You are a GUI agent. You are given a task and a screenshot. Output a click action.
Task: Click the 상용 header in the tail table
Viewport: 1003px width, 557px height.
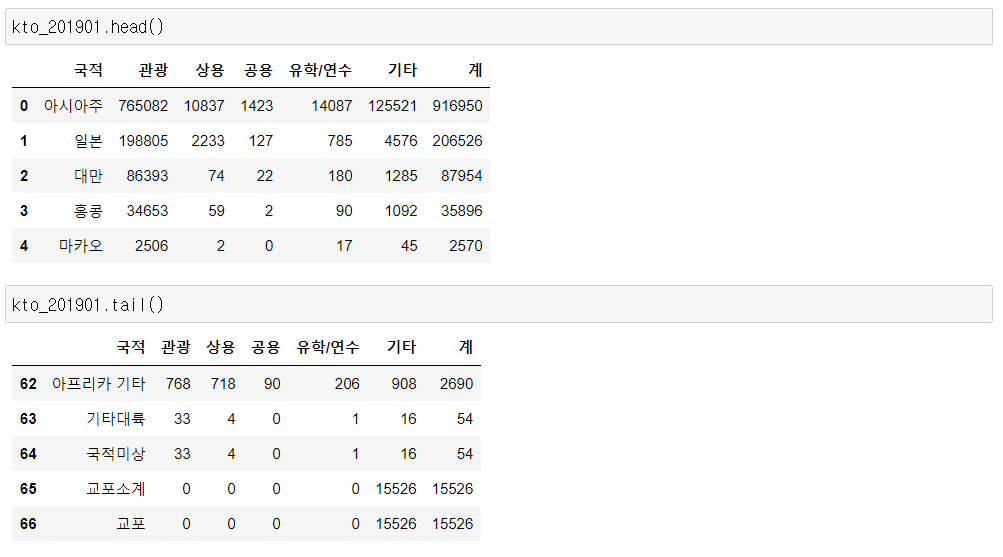coord(221,347)
